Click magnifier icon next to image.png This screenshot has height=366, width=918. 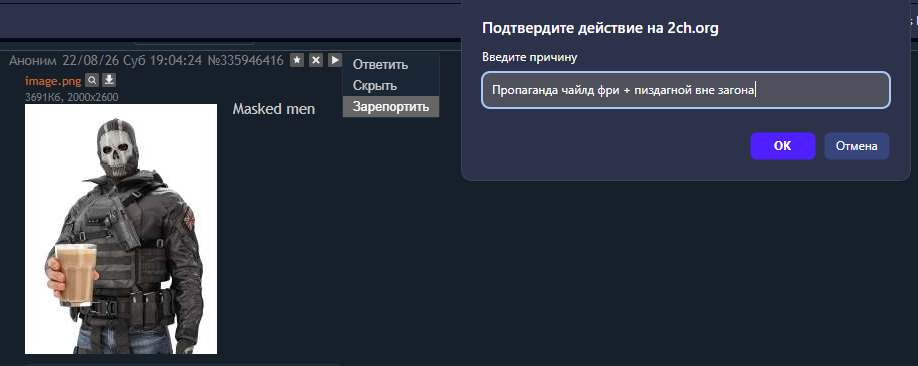point(92,80)
